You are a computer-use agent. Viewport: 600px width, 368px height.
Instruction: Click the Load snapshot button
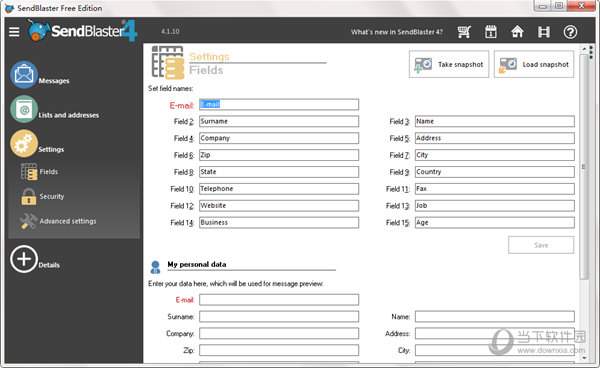pos(534,64)
